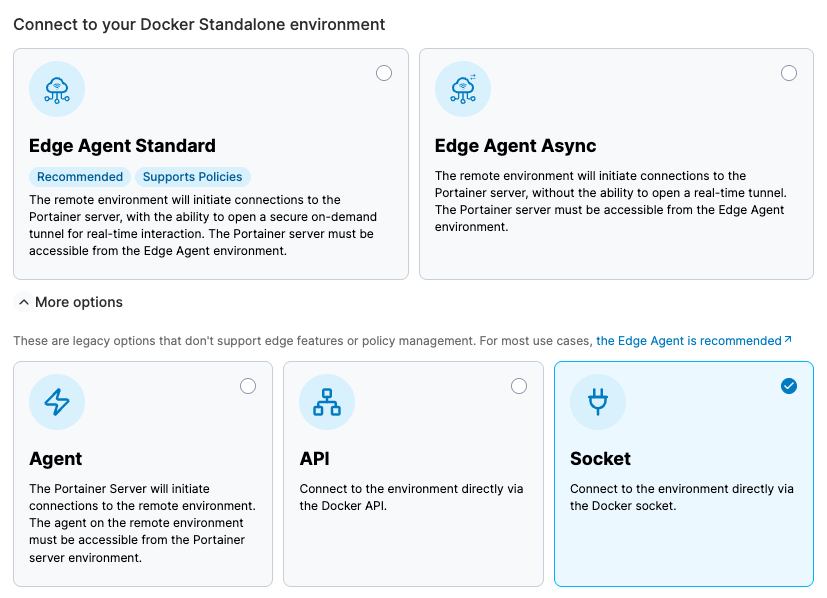Choose the API option card description

pyautogui.click(x=411, y=497)
